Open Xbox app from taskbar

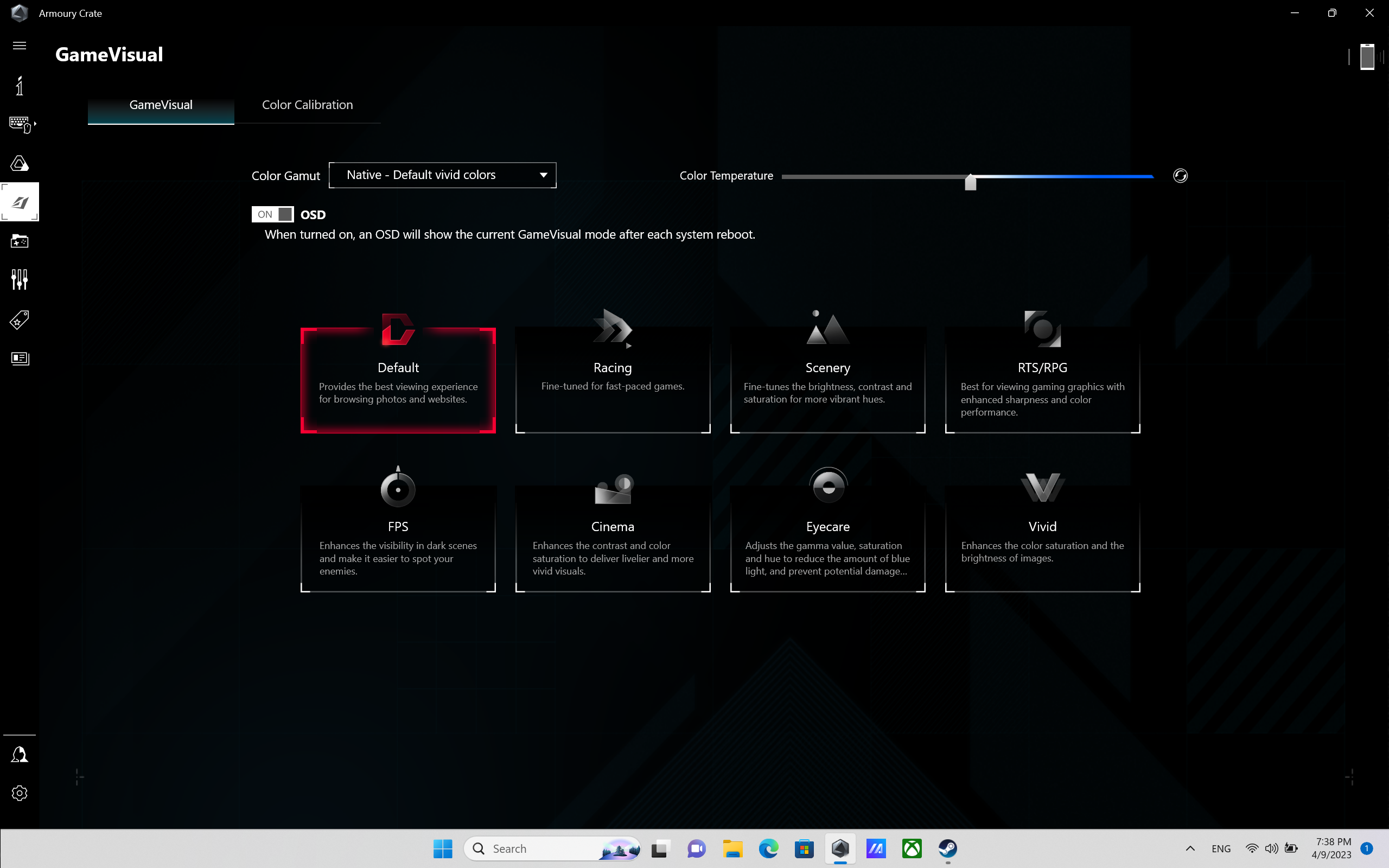coord(912,848)
